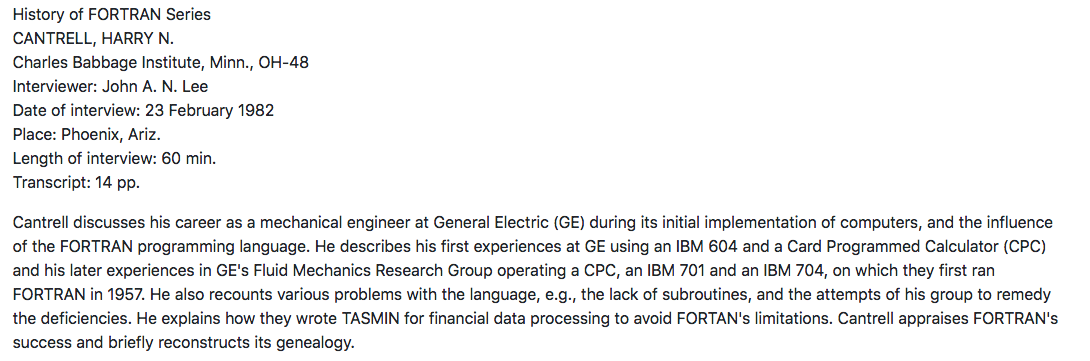The height and width of the screenshot is (361, 1090).
Task: Click the word 'TASMIN' in paragraph
Action: click(x=370, y=319)
